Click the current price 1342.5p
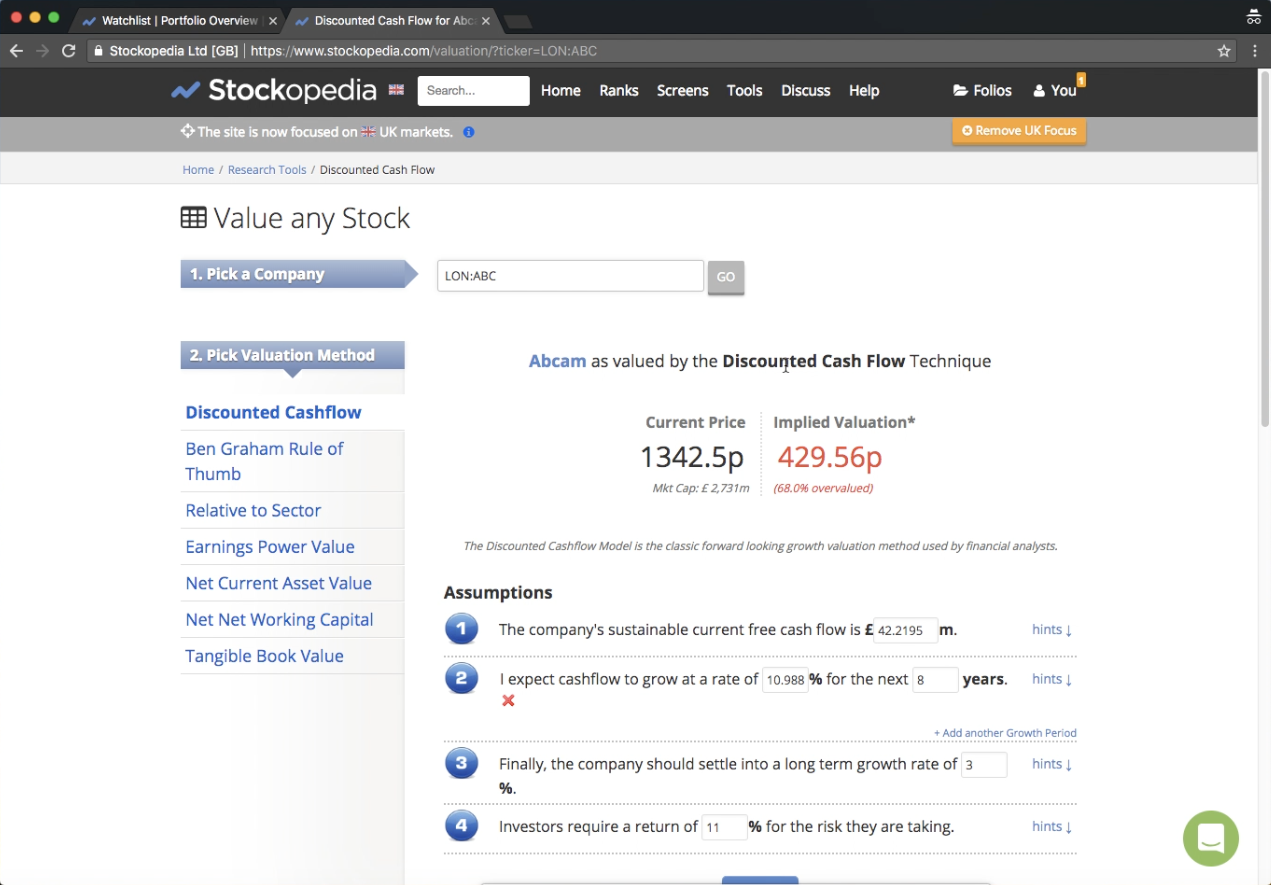1271x885 pixels. click(692, 457)
